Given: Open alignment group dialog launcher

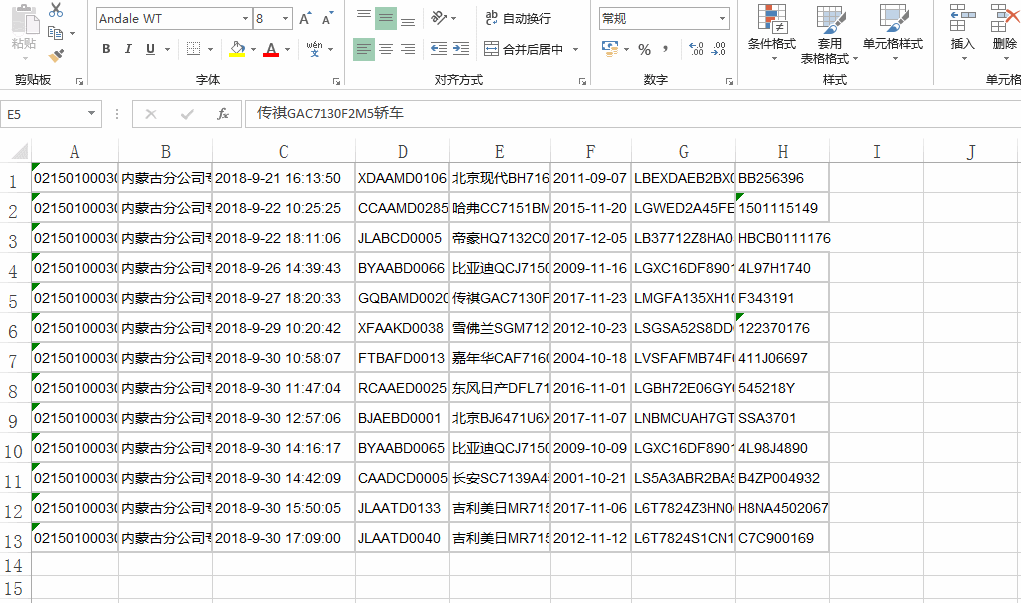Looking at the screenshot, I should pos(582,81).
